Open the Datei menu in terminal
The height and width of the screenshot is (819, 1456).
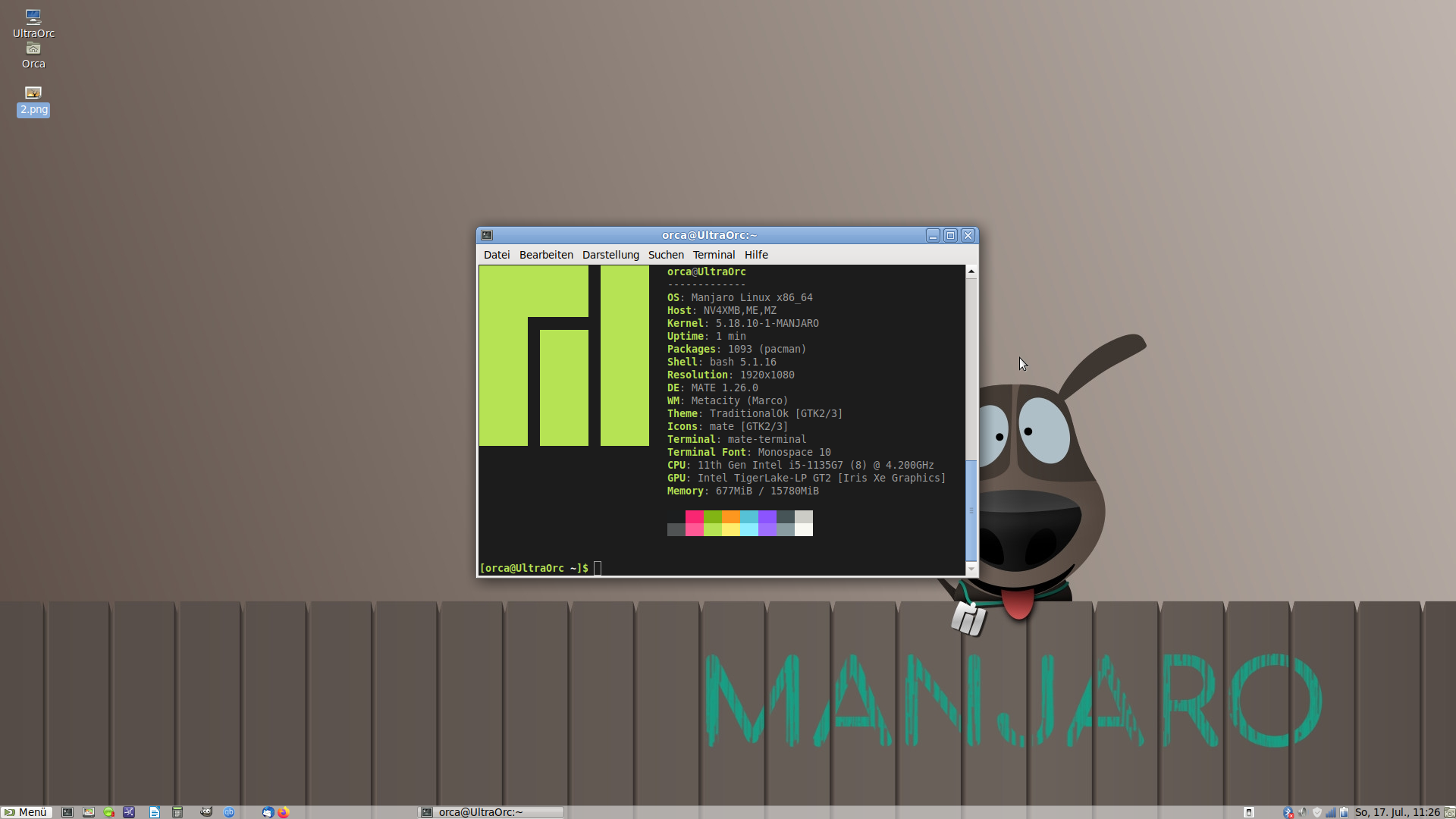497,255
